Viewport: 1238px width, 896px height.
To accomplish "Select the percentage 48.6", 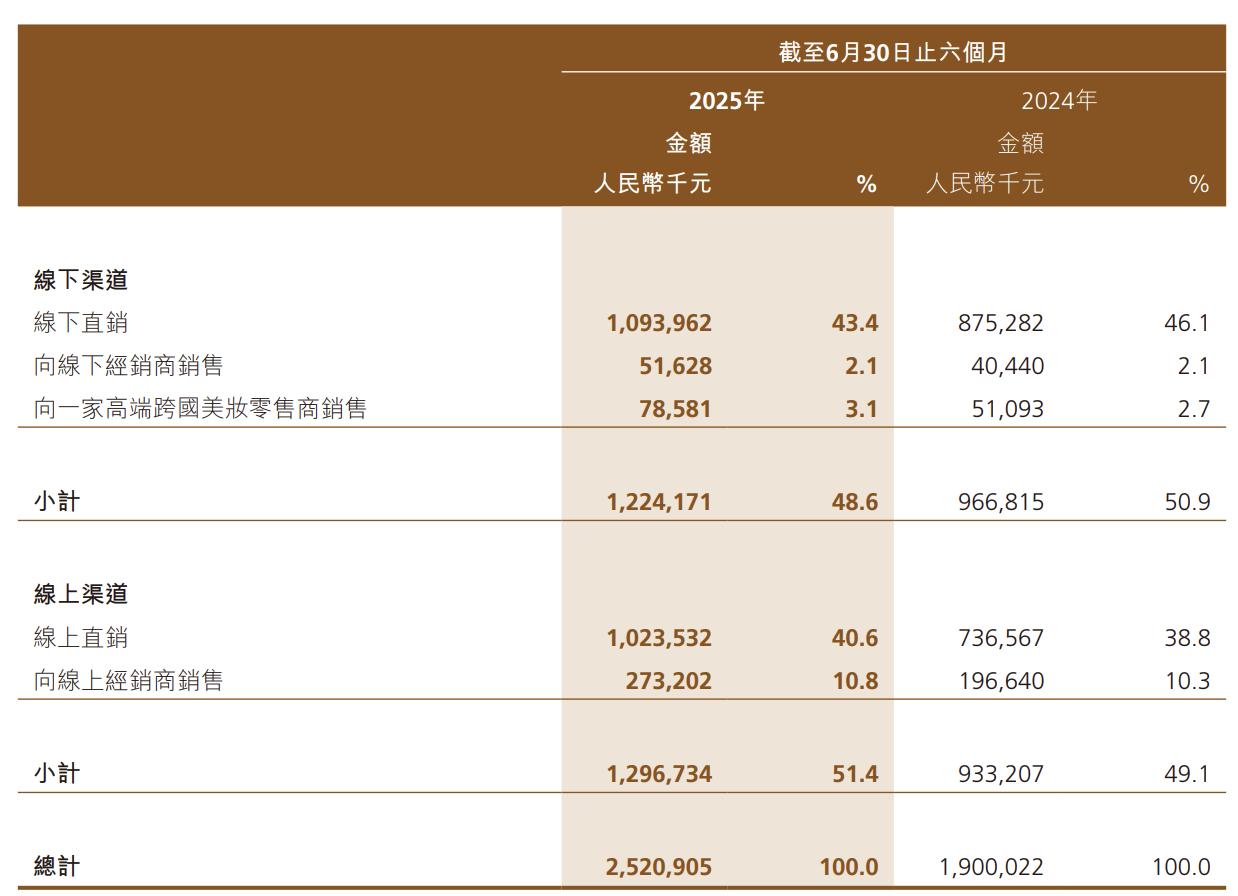I will click(855, 501).
